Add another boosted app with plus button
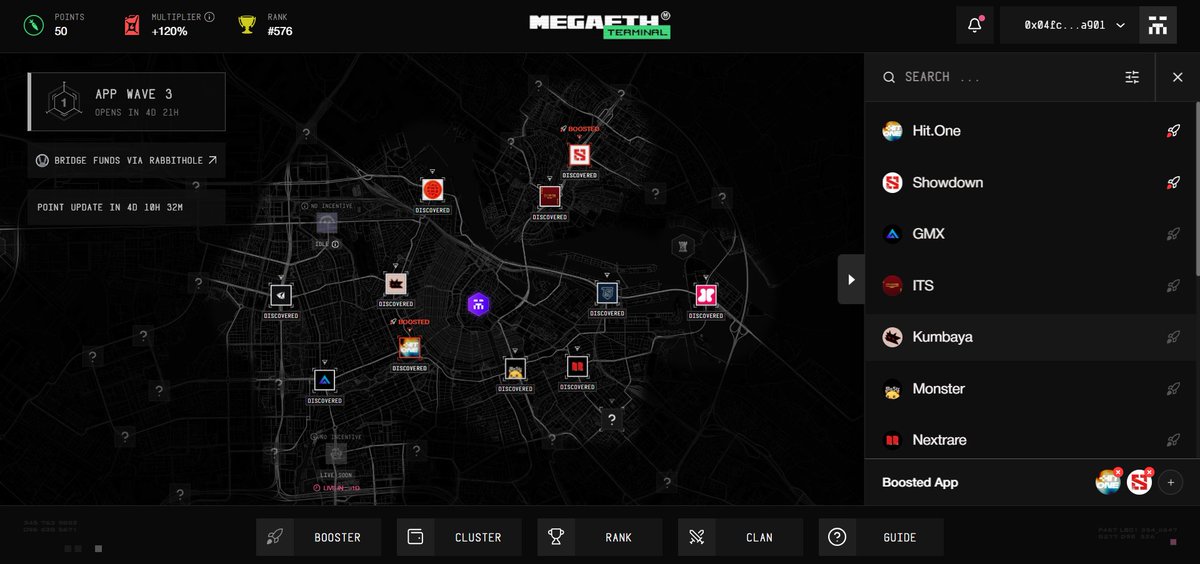The height and width of the screenshot is (564, 1200). point(1170,483)
